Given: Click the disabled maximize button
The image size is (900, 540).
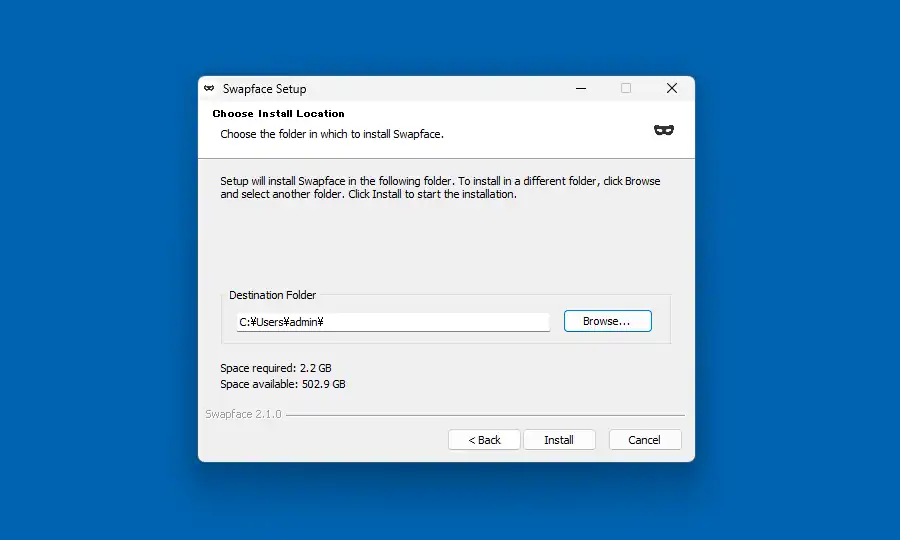Looking at the screenshot, I should (x=626, y=88).
